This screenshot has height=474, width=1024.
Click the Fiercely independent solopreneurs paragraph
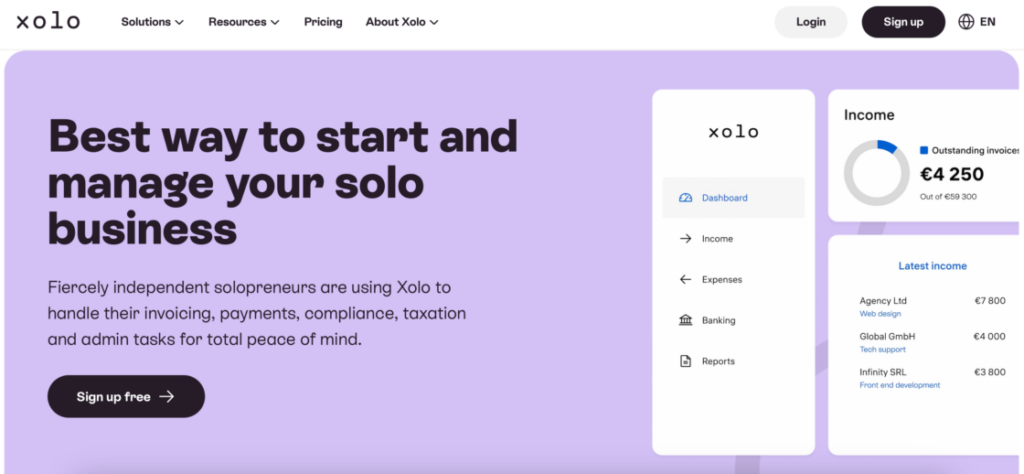[257, 313]
